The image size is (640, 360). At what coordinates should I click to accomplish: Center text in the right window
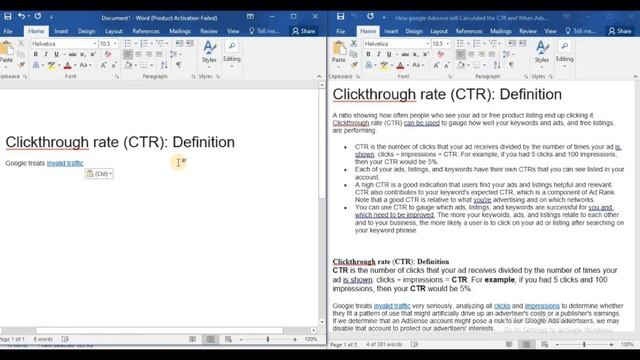(471, 54)
